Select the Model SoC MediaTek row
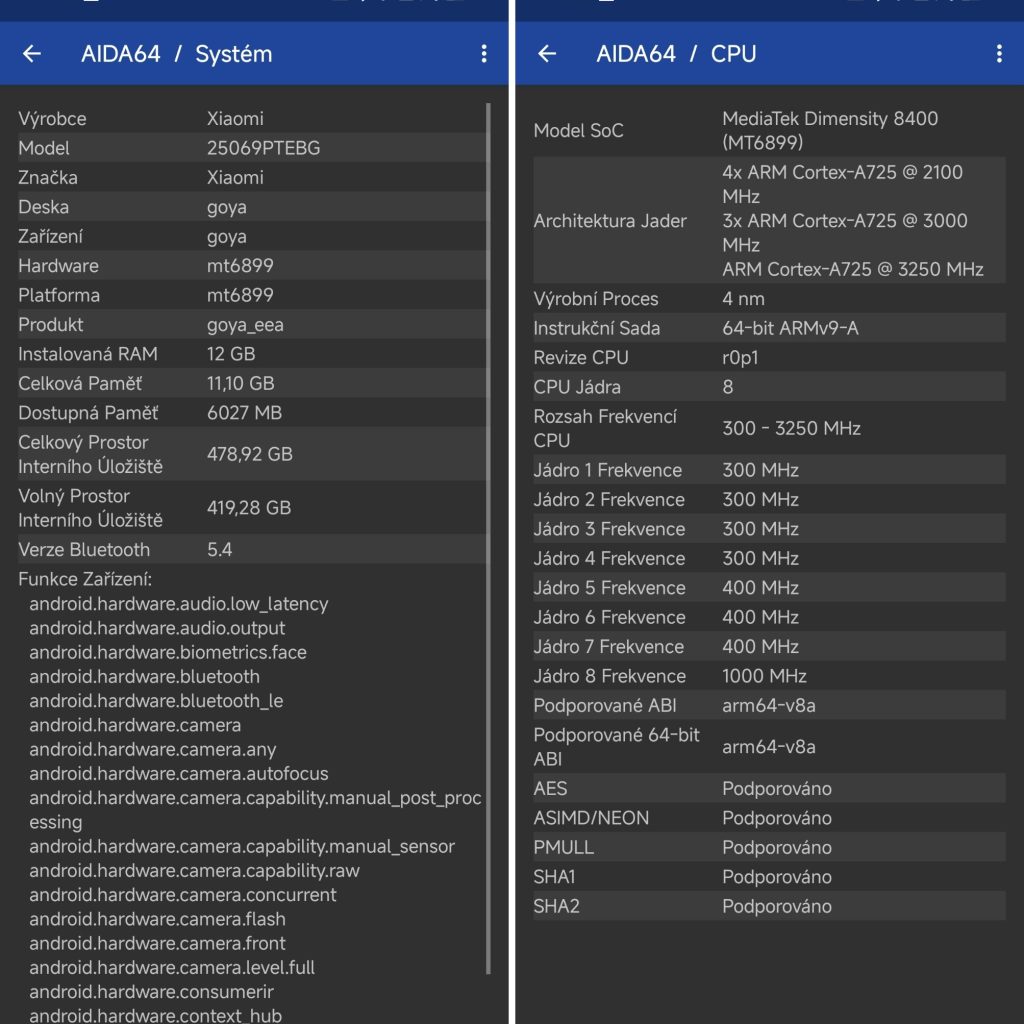Screen dimensions: 1024x1024 coord(768,131)
